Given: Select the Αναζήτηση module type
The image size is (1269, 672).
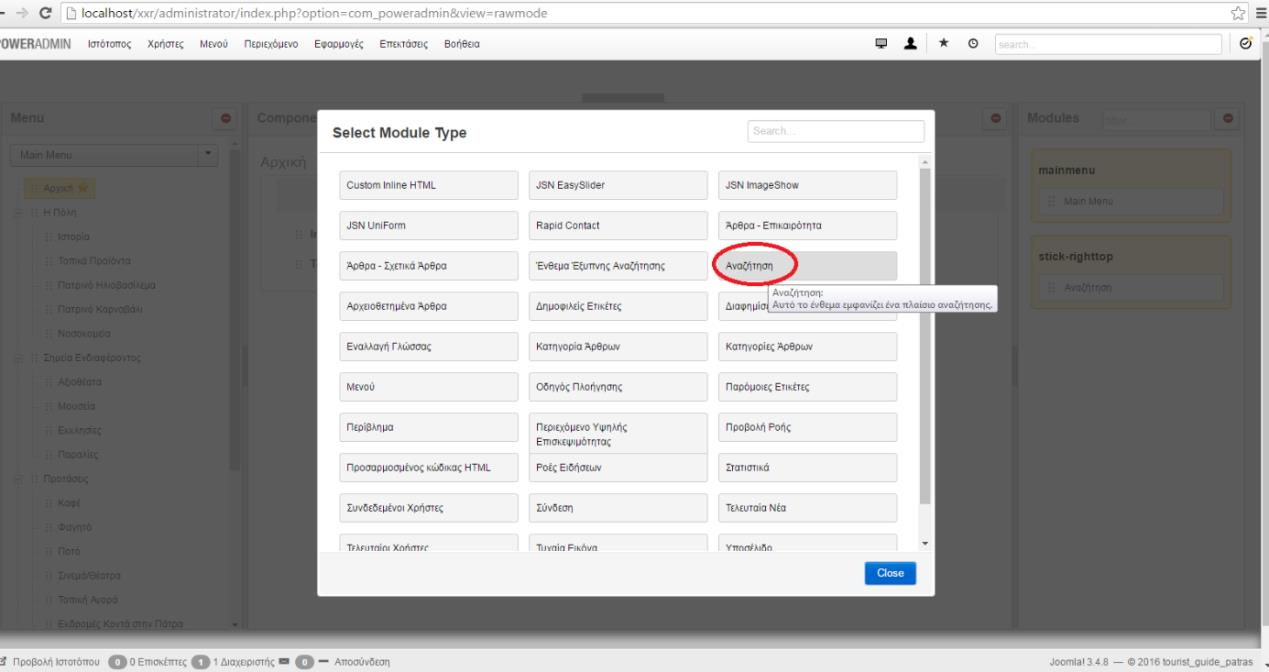Looking at the screenshot, I should [807, 266].
